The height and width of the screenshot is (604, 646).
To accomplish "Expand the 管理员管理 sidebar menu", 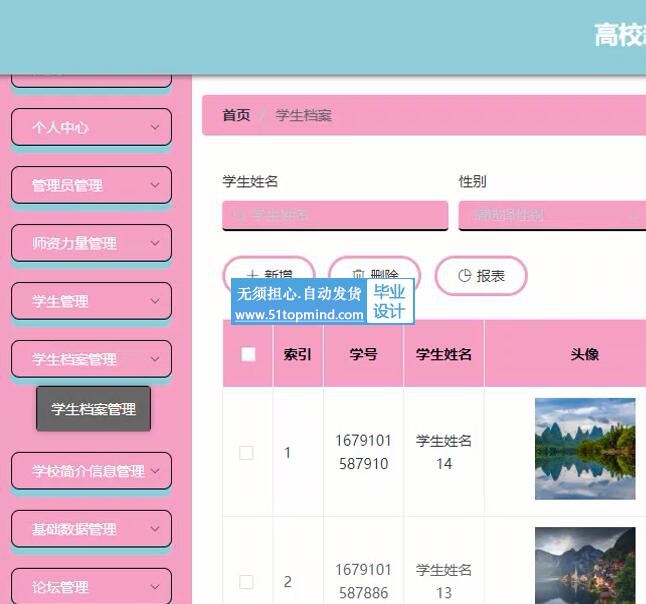I will click(x=91, y=185).
